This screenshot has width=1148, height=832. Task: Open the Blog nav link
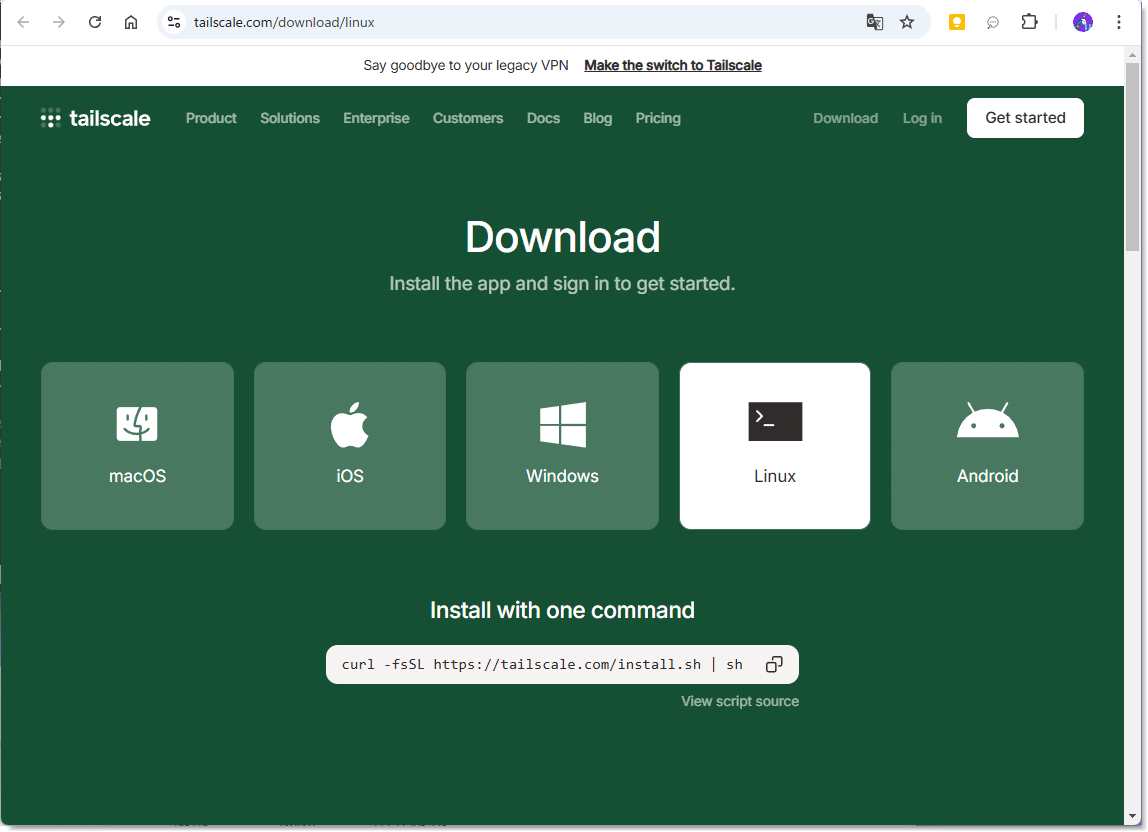597,118
